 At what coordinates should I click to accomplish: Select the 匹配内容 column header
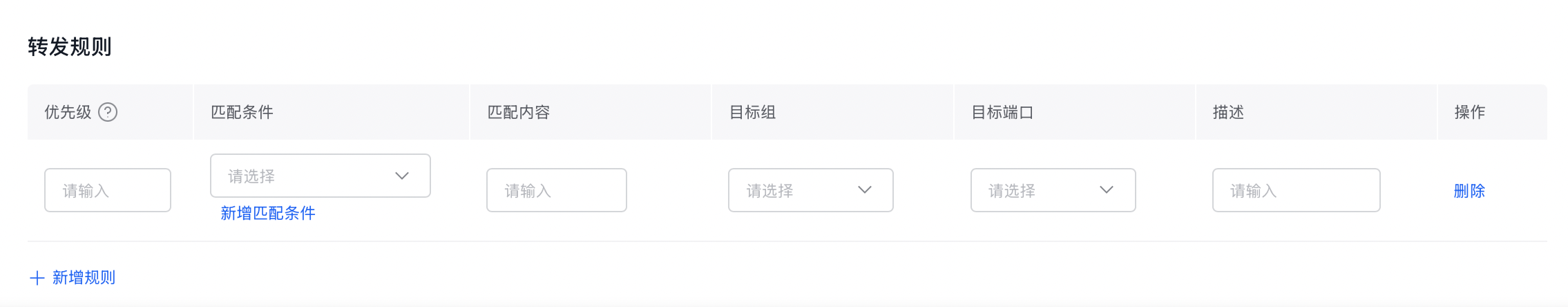518,112
